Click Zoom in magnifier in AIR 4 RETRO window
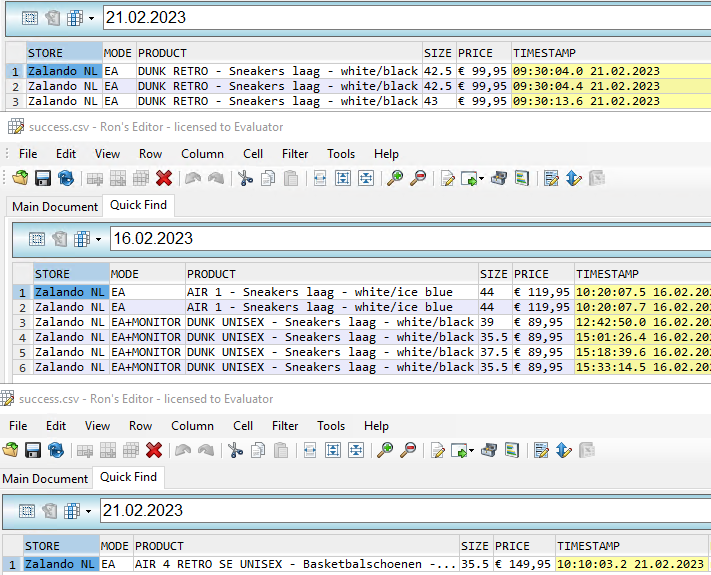 click(x=385, y=450)
